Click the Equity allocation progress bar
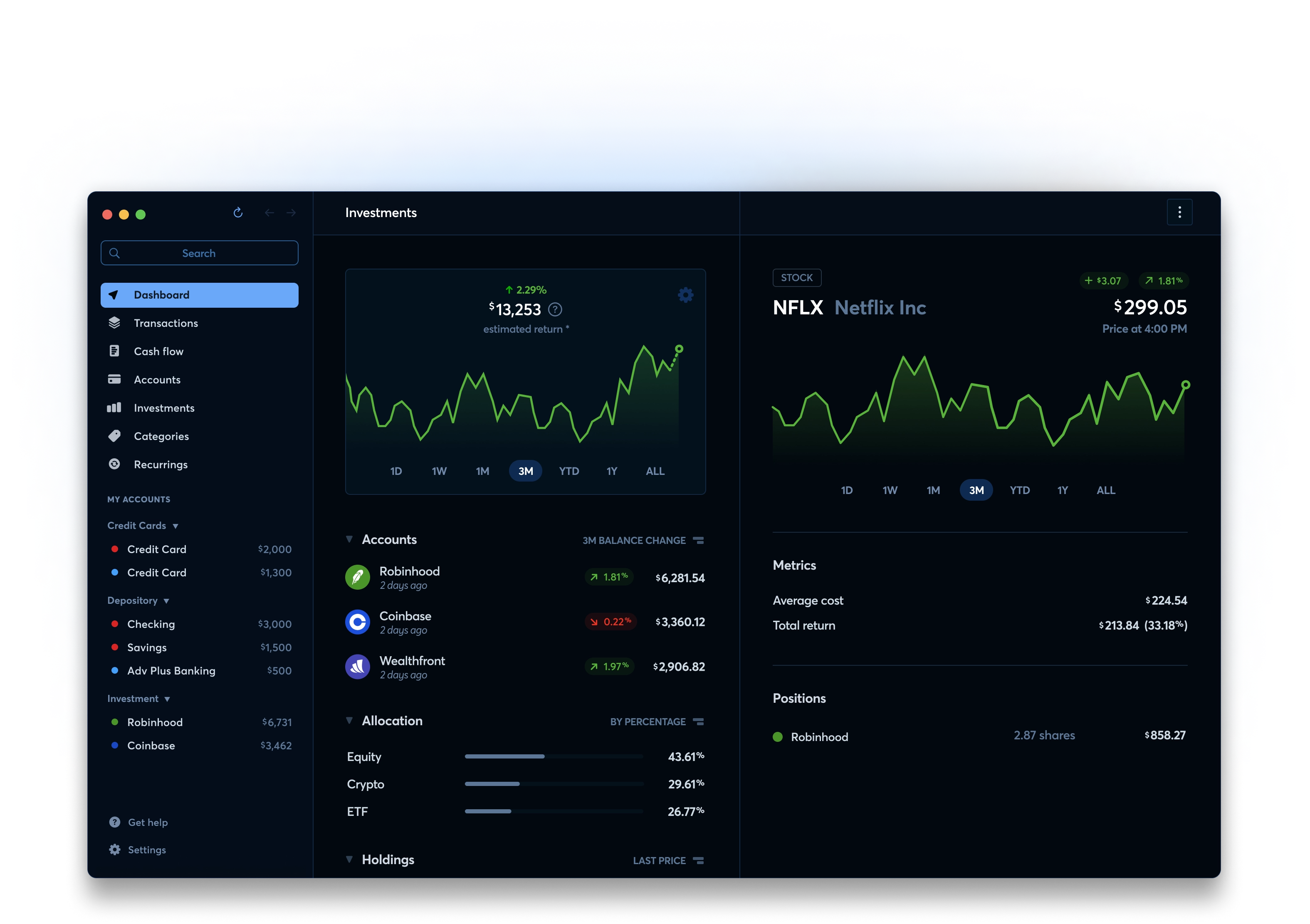 tap(554, 756)
